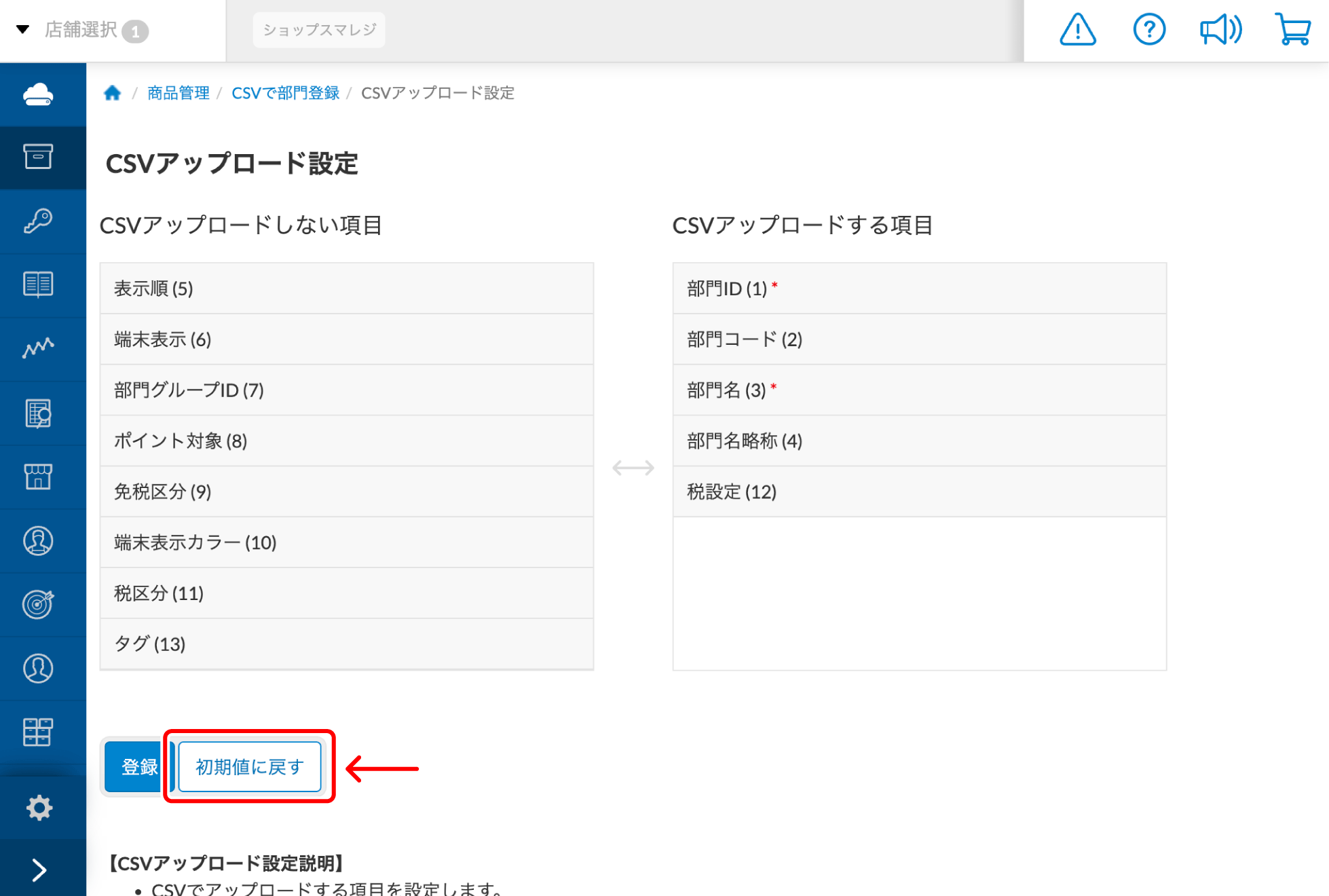The image size is (1329, 896).
Task: Select ポイント対象 (8) item
Action: (x=346, y=441)
